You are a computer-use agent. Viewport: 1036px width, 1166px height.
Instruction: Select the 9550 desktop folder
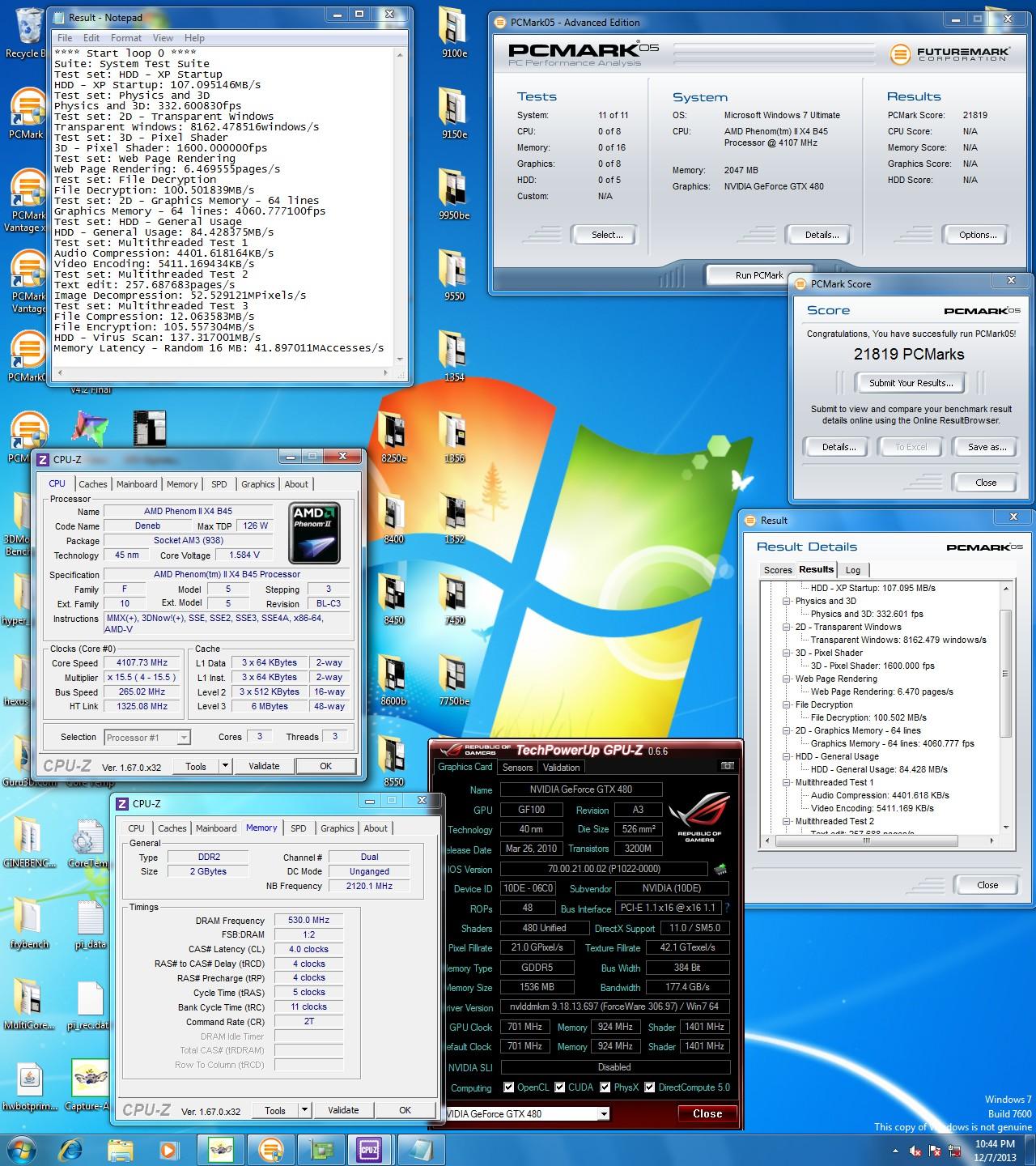tap(454, 277)
